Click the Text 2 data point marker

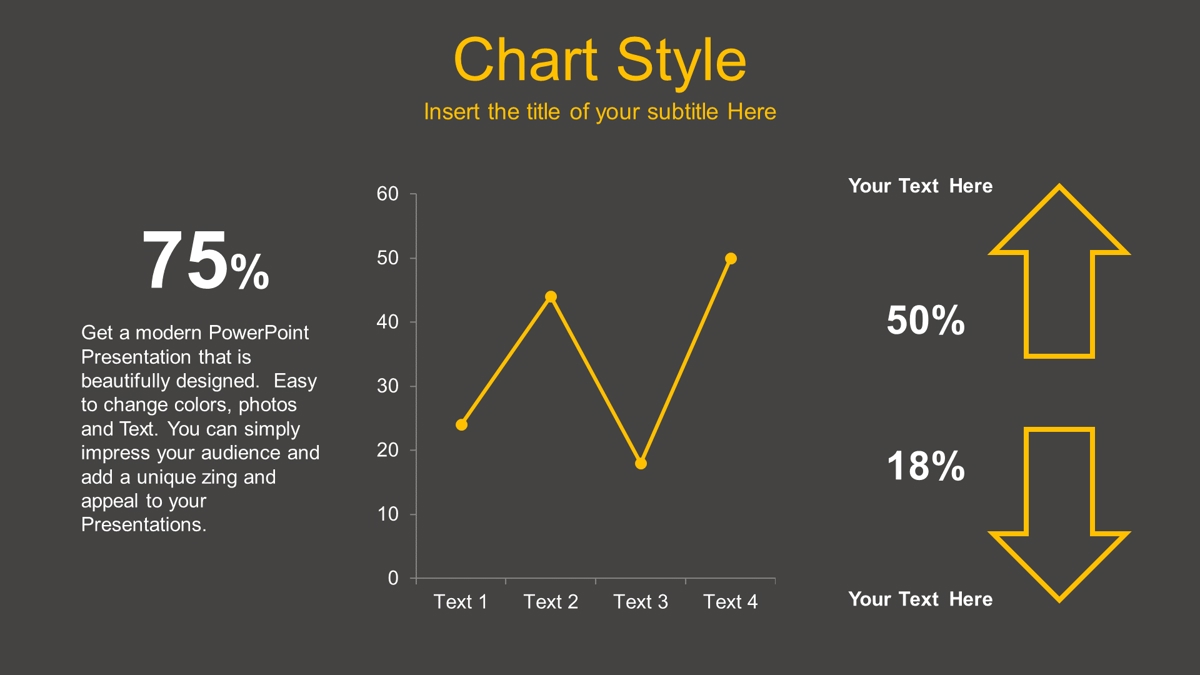coord(551,297)
